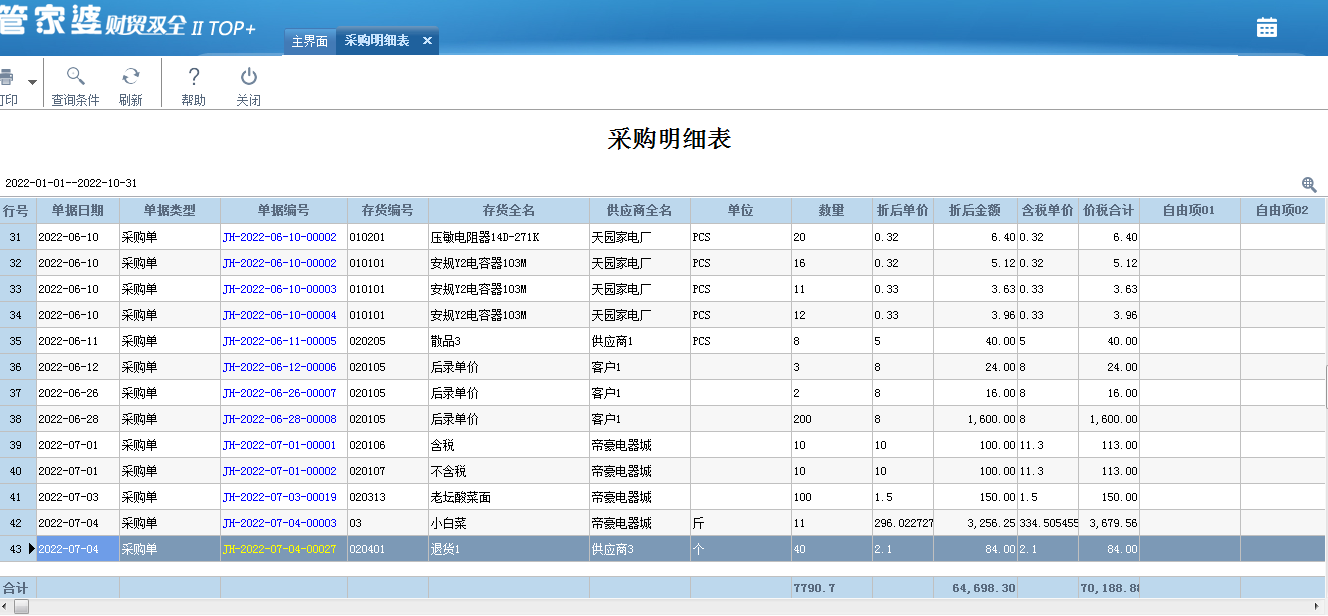Select the 采购明细表 tab
Screen dimensions: 1328x616
coord(377,41)
